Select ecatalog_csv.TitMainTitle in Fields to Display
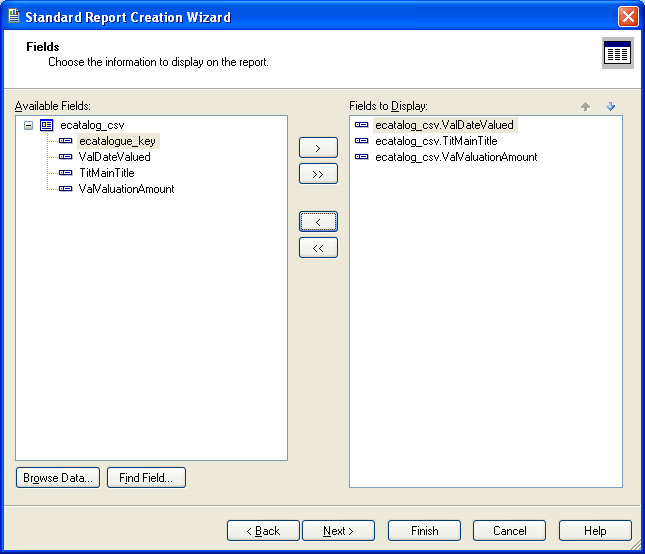This screenshot has height=554, width=645. coord(436,141)
